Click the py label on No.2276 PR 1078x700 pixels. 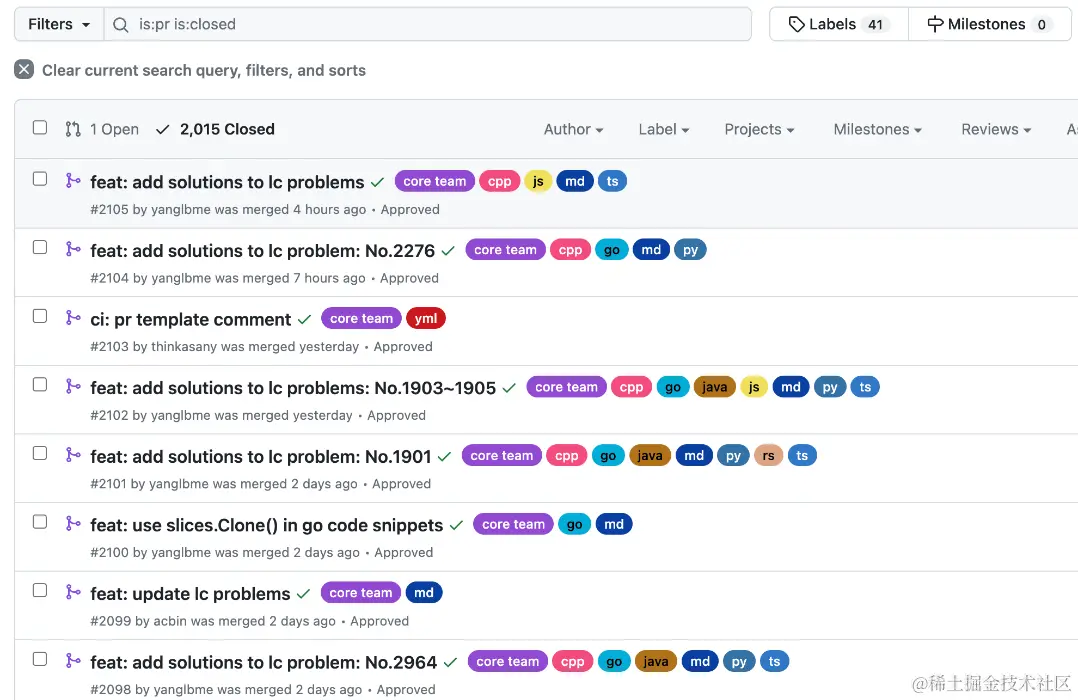(690, 250)
